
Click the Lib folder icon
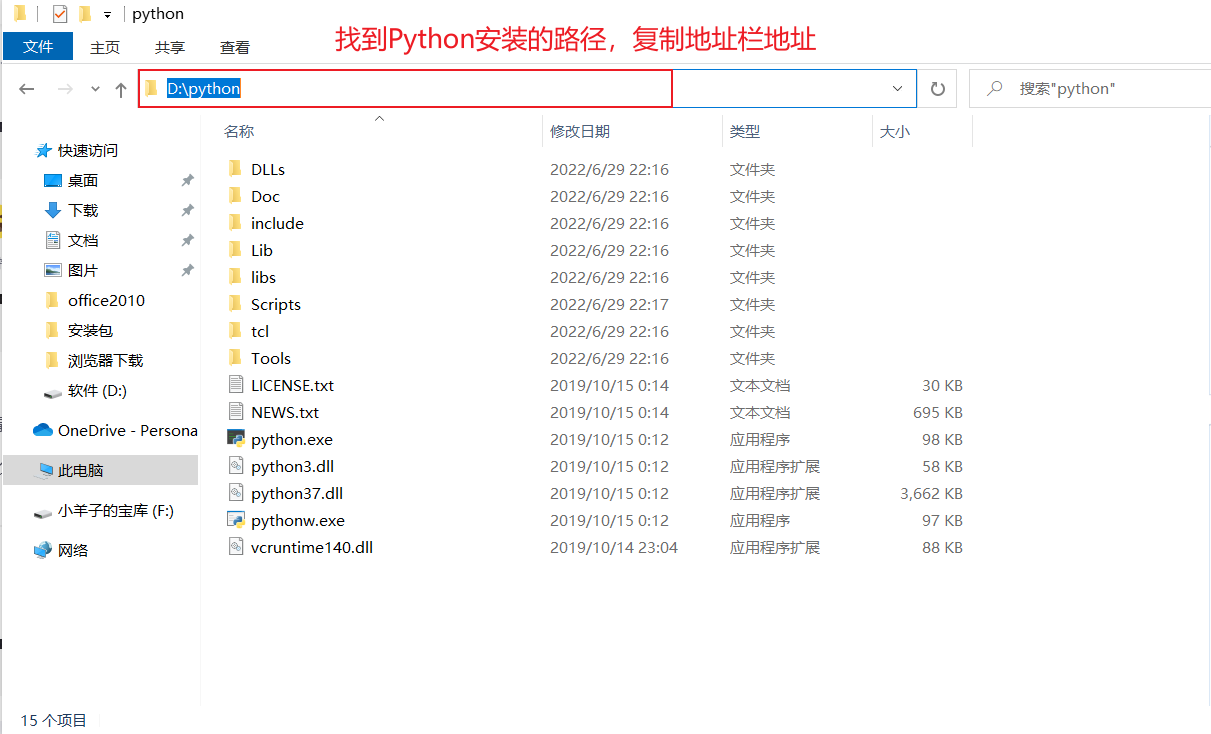pyautogui.click(x=236, y=250)
